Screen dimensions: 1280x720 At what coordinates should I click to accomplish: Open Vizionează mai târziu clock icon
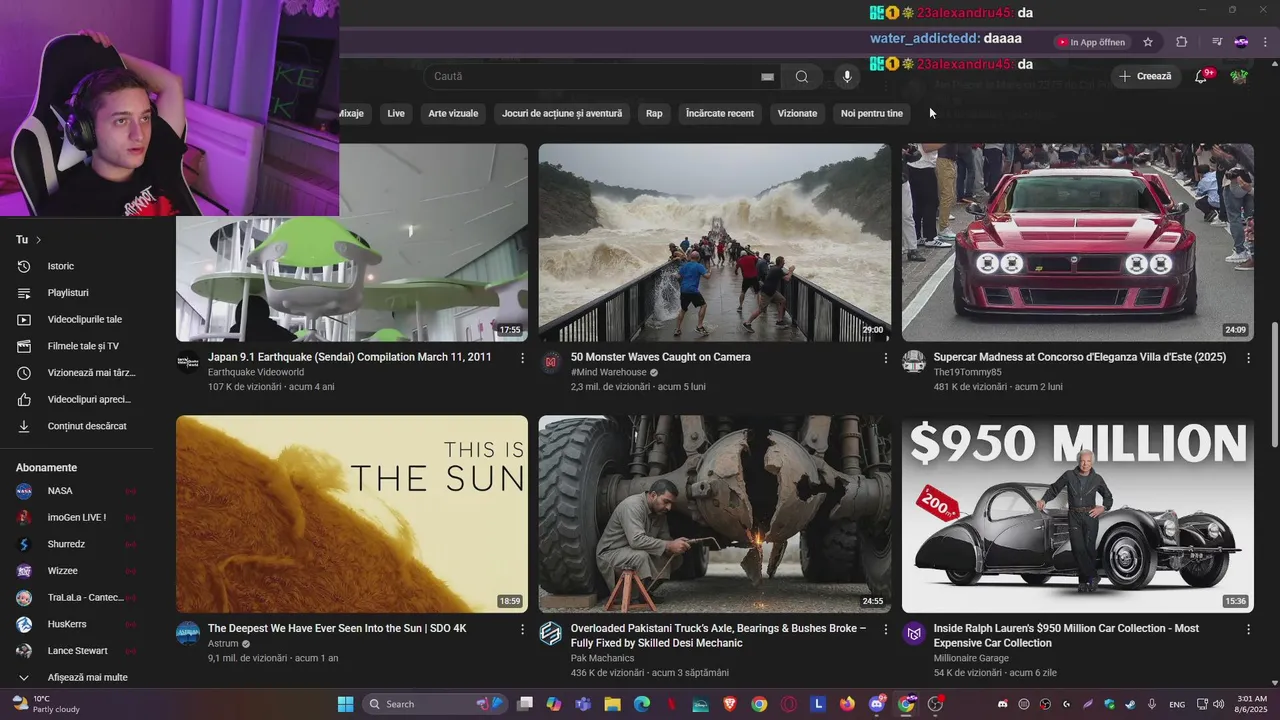[24, 373]
